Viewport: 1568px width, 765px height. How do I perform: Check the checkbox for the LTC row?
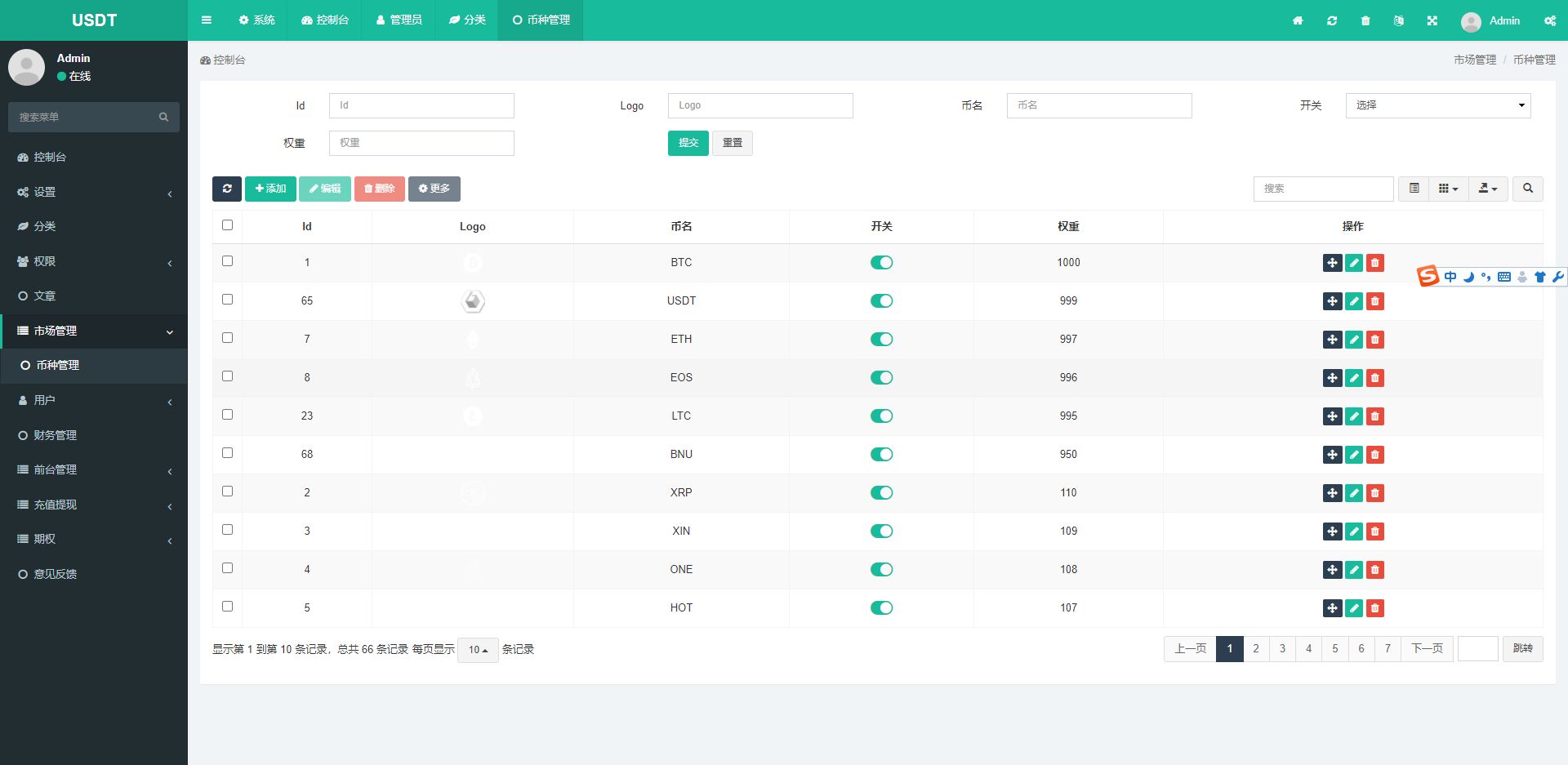click(x=228, y=415)
